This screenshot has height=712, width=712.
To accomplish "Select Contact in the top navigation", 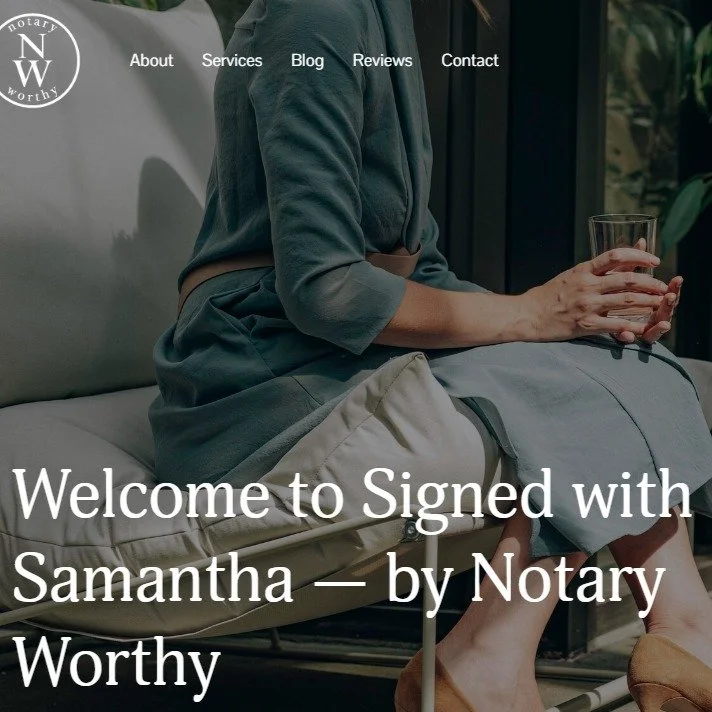I will click(470, 60).
